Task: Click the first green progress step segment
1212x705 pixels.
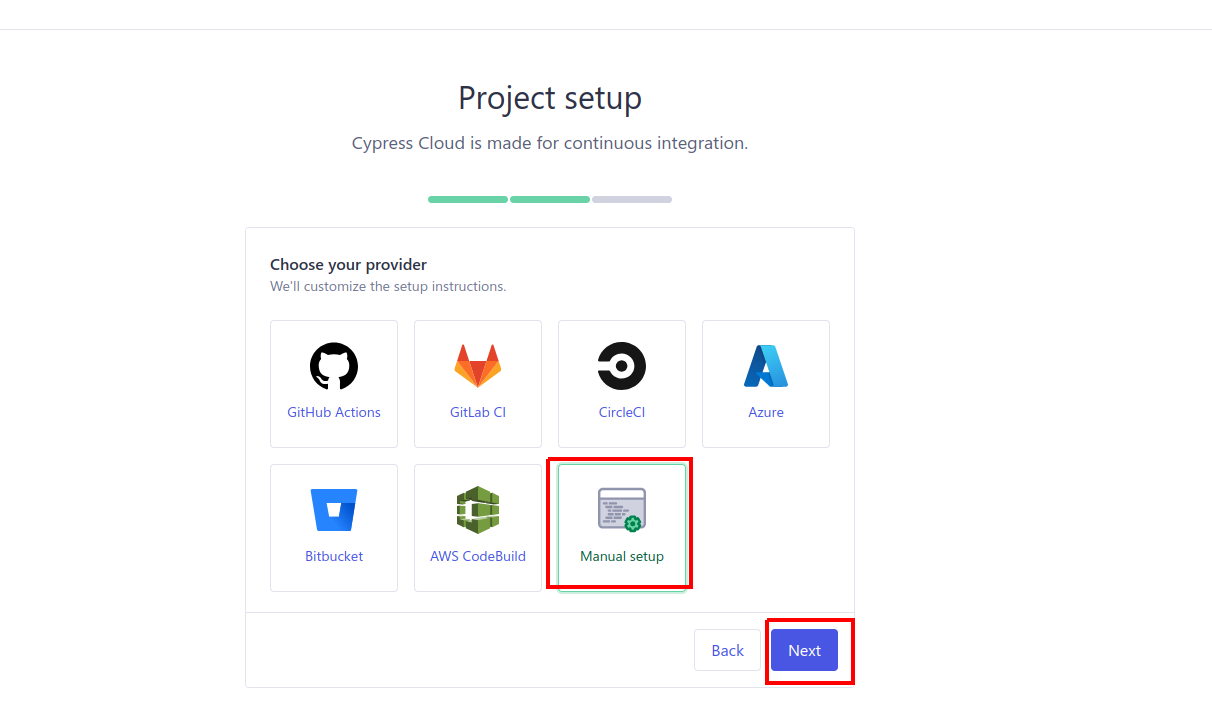Action: click(x=468, y=199)
